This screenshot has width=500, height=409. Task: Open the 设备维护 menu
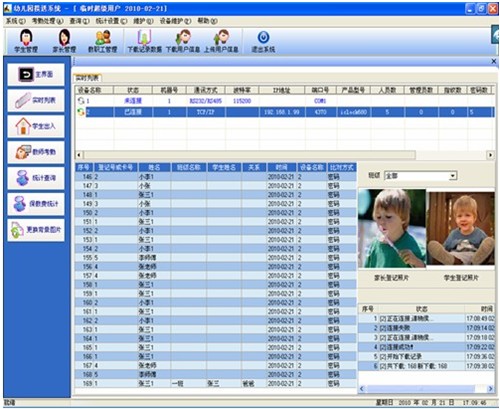175,21
